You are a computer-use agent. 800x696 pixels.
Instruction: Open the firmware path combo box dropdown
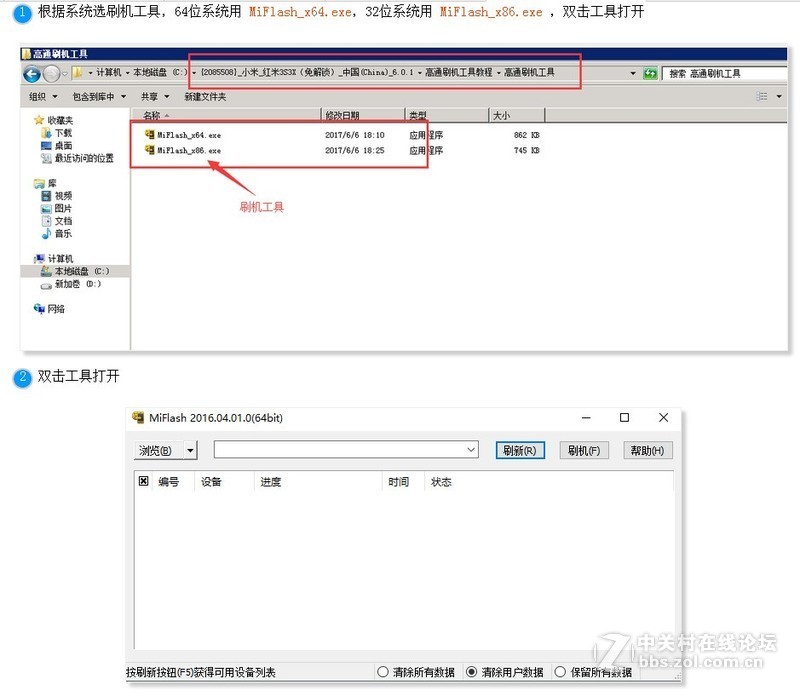pos(471,450)
